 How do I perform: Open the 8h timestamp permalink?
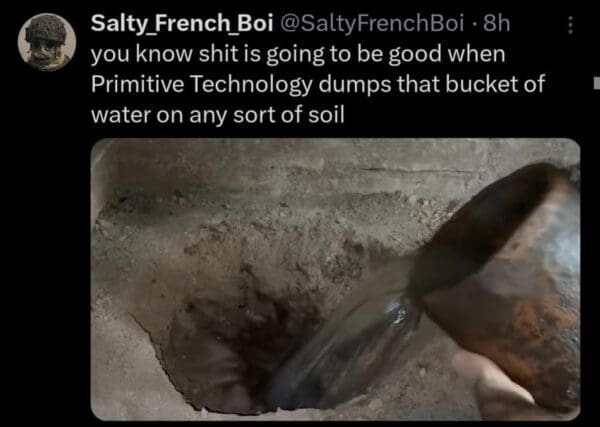[x=496, y=24]
